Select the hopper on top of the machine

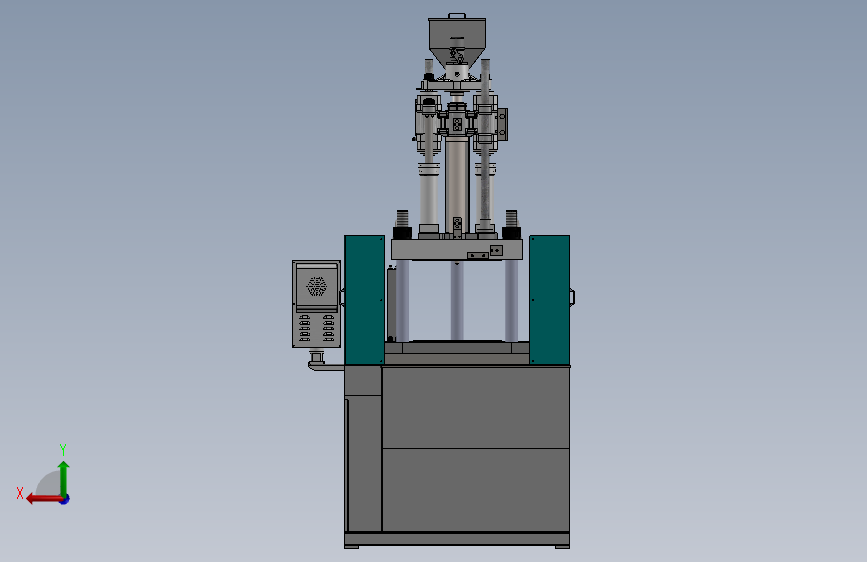click(457, 41)
